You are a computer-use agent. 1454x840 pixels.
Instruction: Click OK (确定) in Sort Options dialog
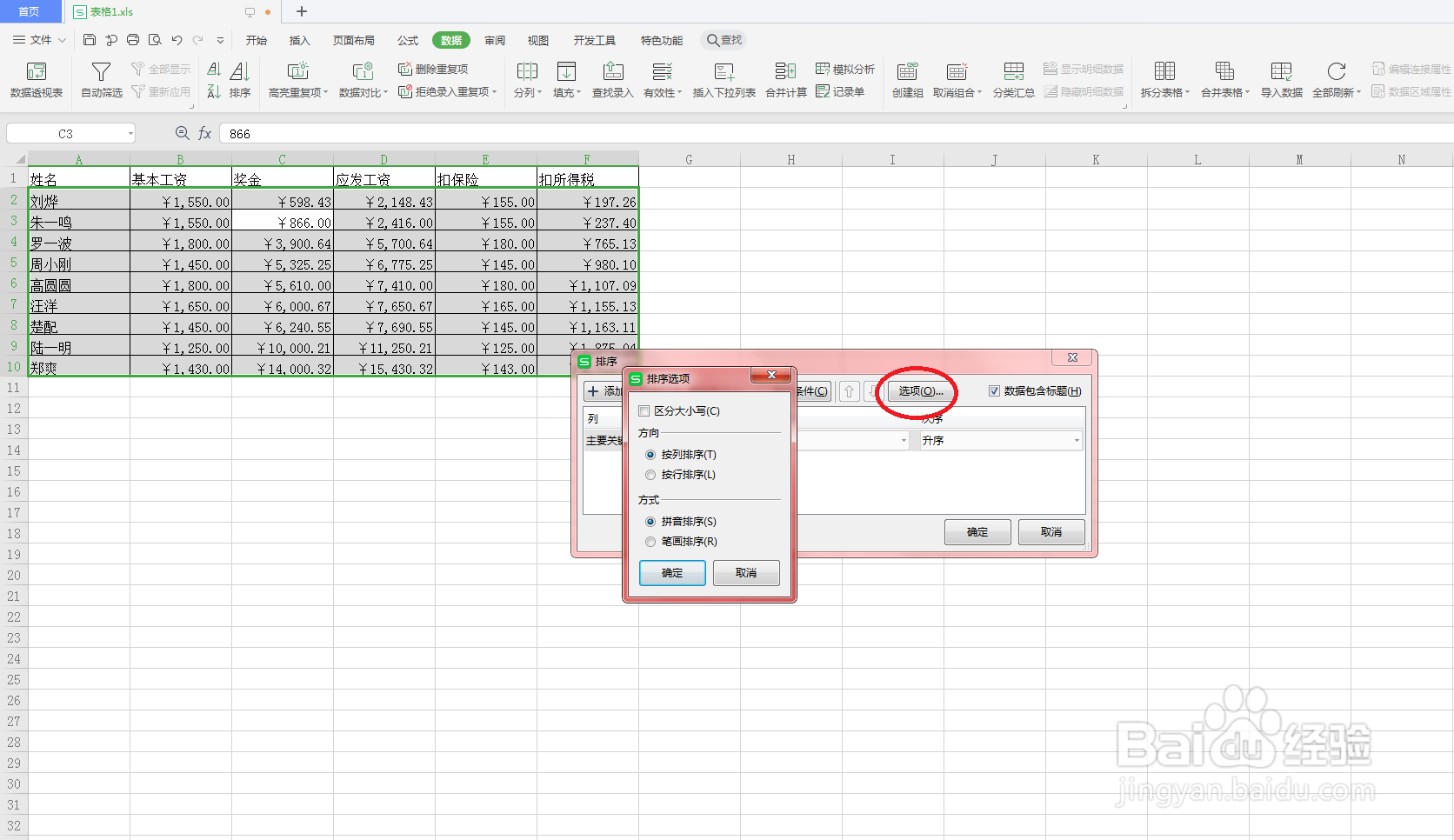click(x=672, y=573)
